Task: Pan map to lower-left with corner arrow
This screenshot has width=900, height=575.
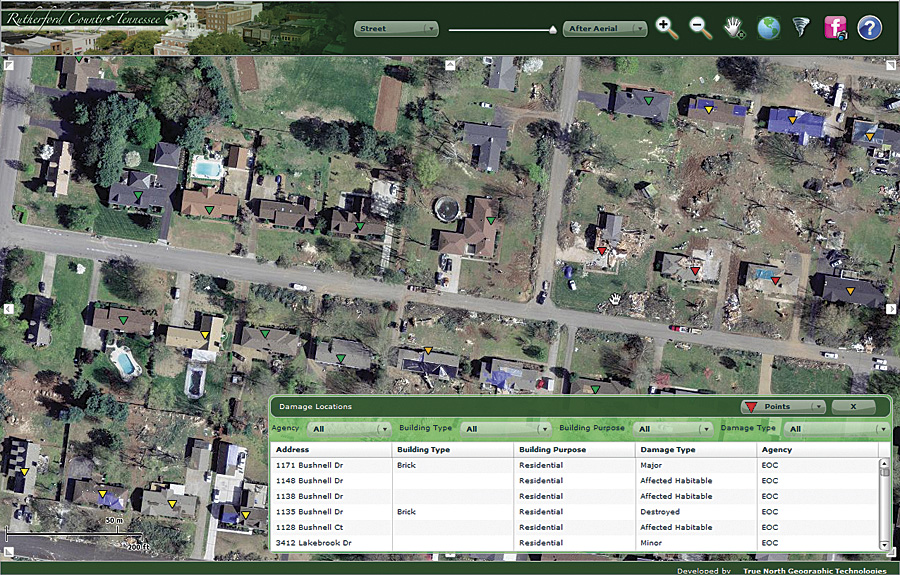Action: (x=9, y=552)
